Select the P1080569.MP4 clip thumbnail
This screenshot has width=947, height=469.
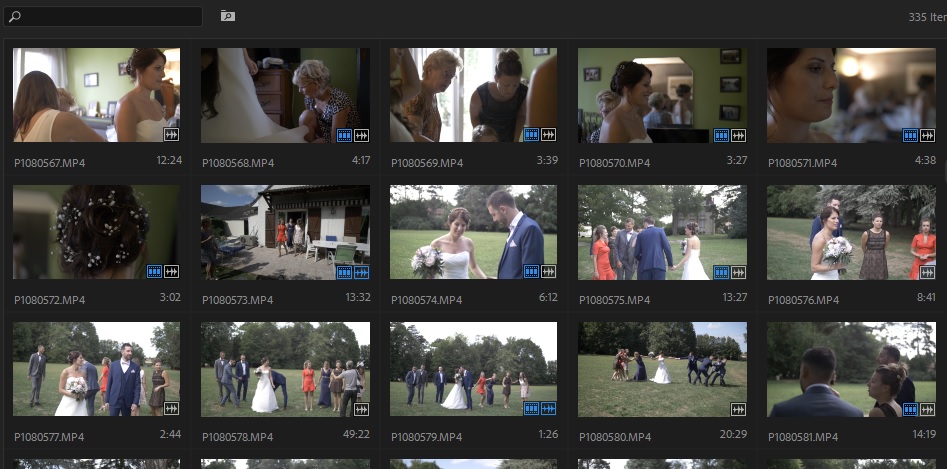474,95
